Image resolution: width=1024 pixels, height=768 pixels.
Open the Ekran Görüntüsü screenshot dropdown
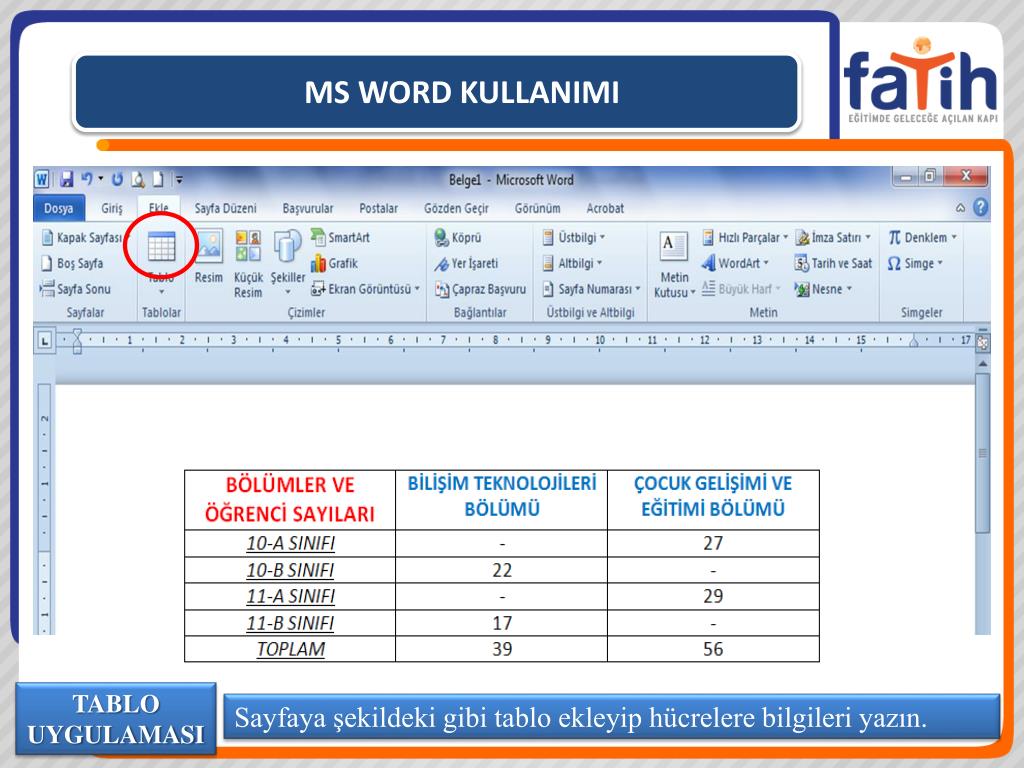pyautogui.click(x=365, y=289)
